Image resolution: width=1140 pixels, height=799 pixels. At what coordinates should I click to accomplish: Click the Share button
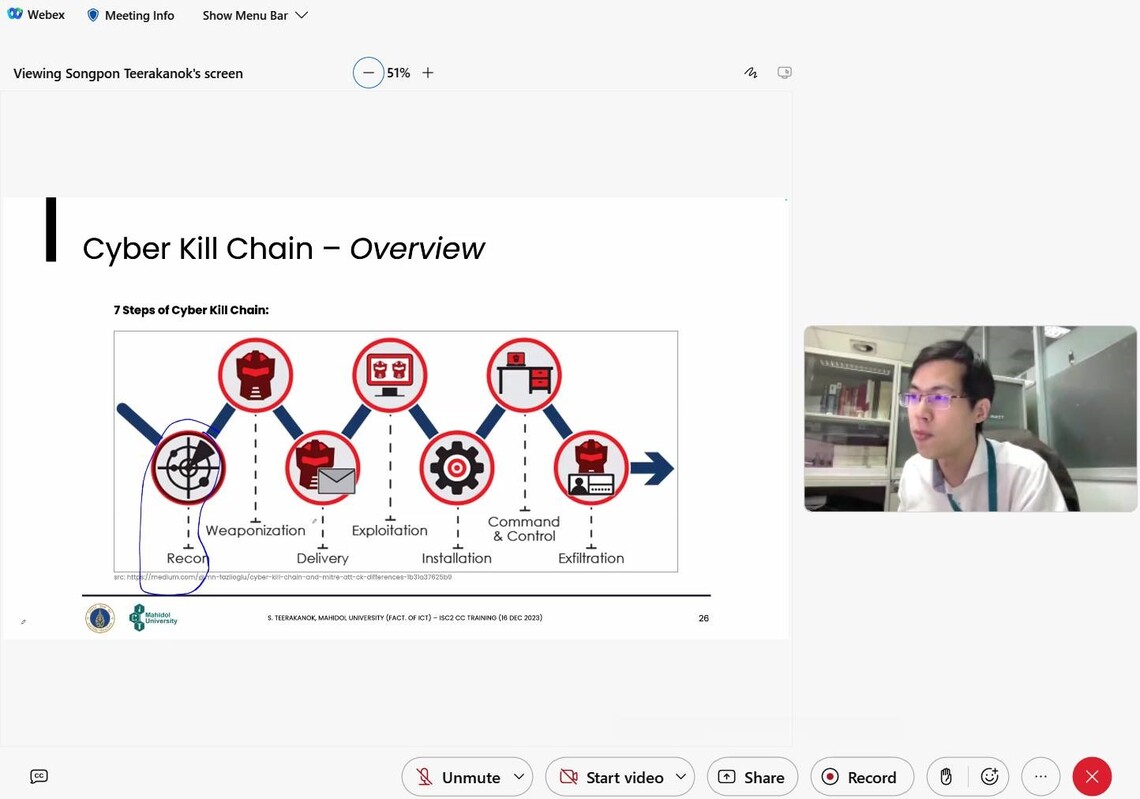(751, 777)
